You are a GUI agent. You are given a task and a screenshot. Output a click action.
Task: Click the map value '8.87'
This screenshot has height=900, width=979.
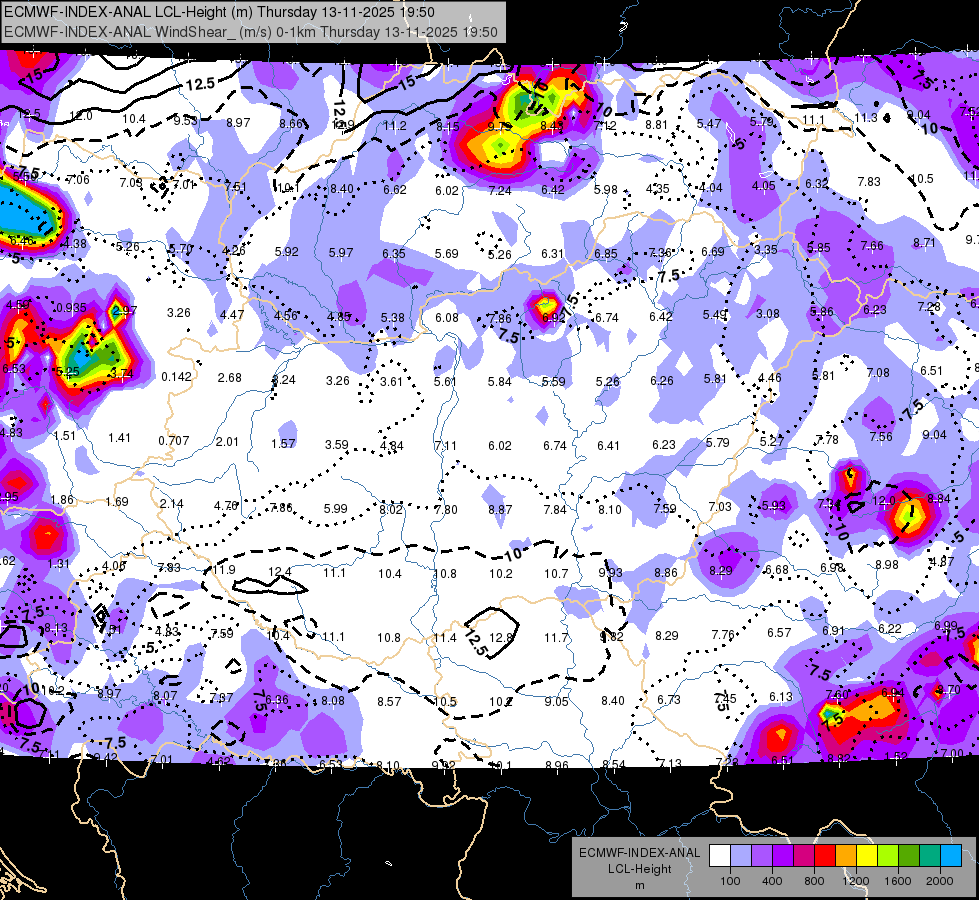[500, 509]
